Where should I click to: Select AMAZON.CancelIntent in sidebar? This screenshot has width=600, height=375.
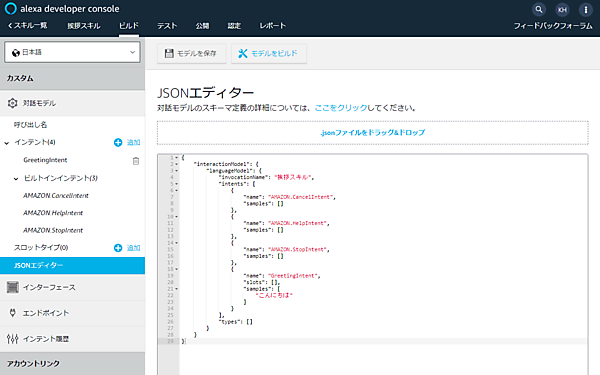coord(56,196)
